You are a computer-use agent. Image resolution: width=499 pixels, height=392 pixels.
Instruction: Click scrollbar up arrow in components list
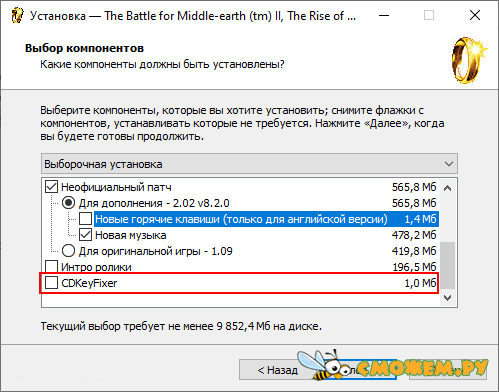(x=448, y=188)
